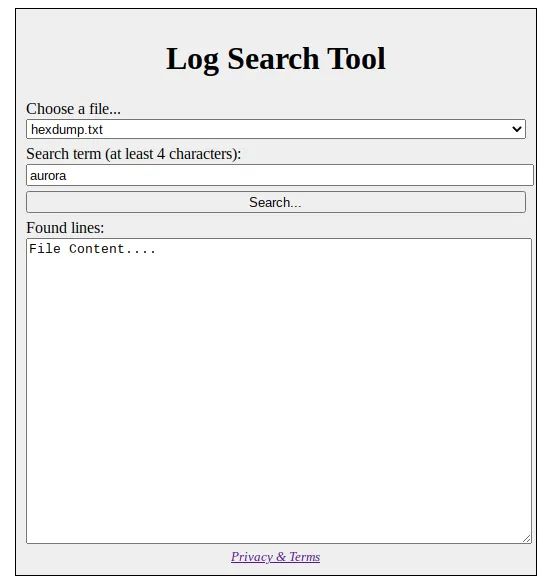This screenshot has height=583, width=549.
Task: Click the word 'Privacy' in footer link
Action: click(x=252, y=557)
